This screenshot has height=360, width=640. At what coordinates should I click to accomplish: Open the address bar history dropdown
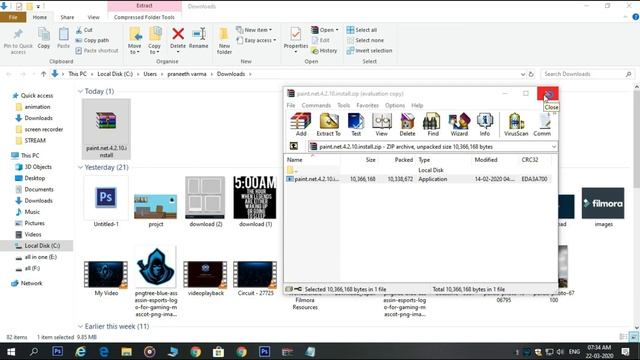click(x=523, y=74)
